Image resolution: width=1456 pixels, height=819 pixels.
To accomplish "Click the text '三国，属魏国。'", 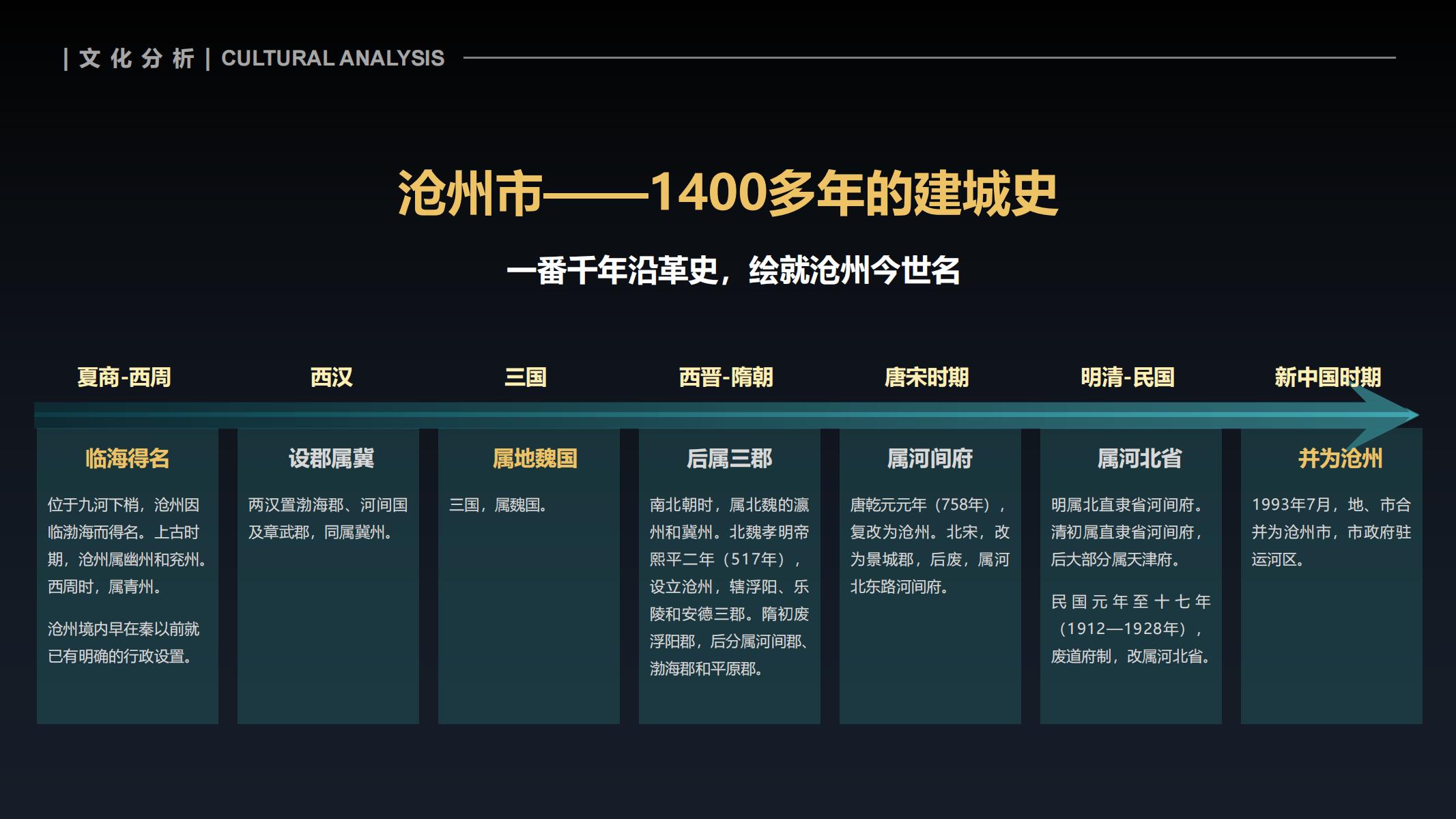I will tap(498, 505).
